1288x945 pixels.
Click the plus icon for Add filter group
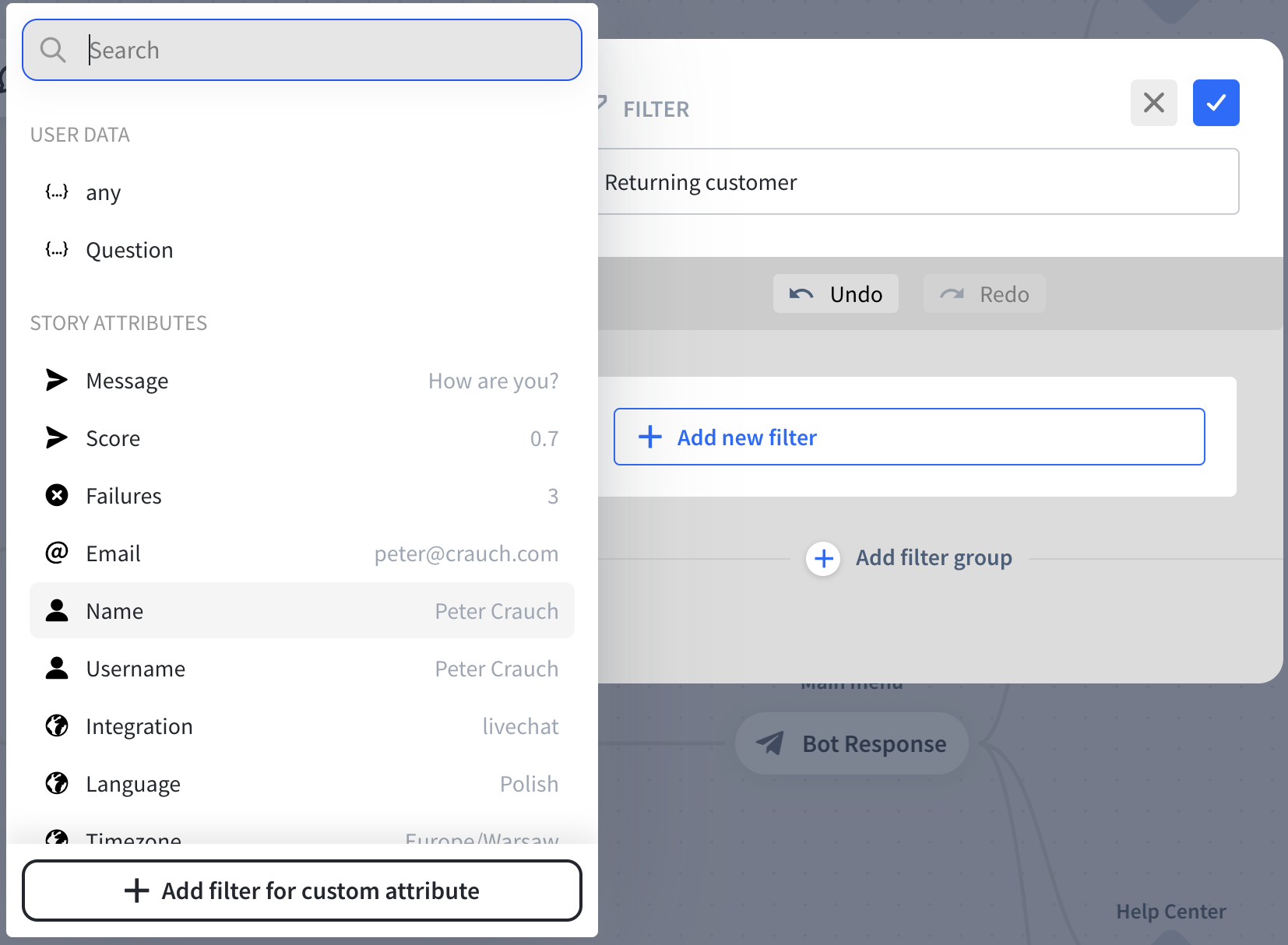pos(823,558)
